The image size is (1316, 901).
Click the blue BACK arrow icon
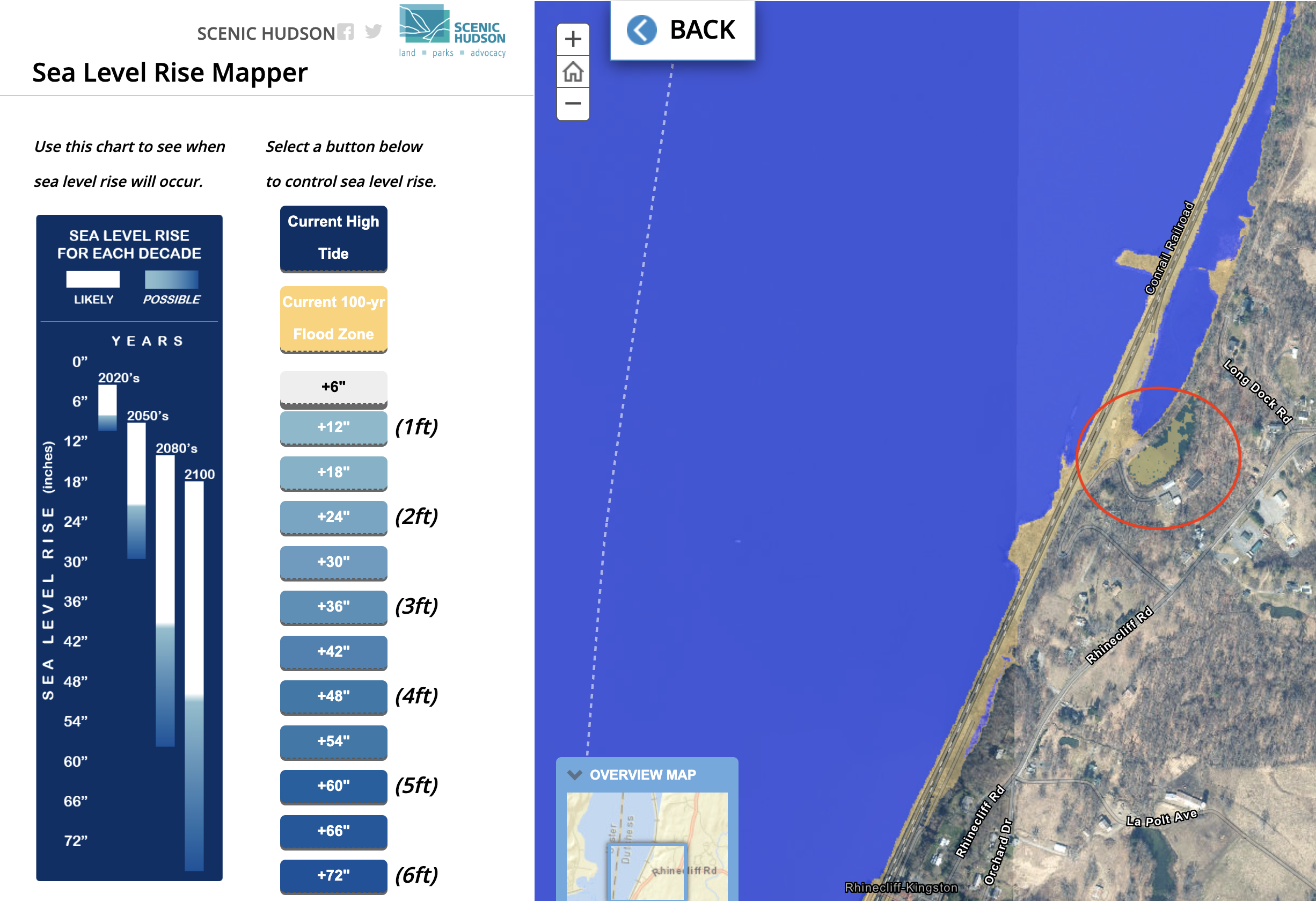(x=641, y=30)
